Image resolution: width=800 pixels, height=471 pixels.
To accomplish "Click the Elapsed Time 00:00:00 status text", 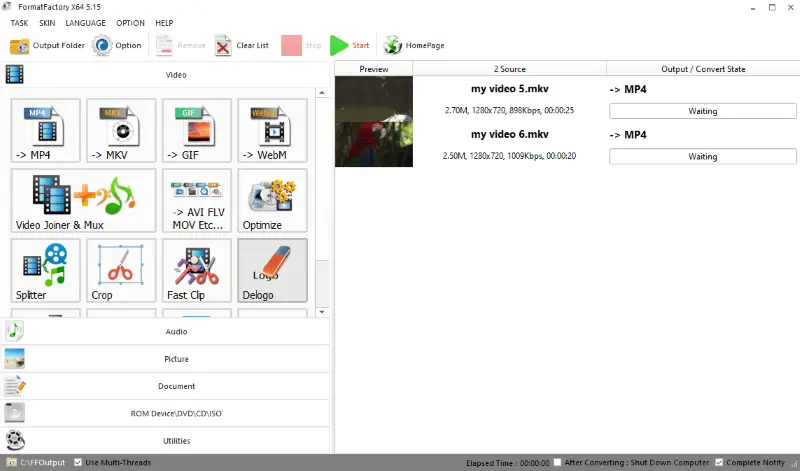I will point(508,463).
